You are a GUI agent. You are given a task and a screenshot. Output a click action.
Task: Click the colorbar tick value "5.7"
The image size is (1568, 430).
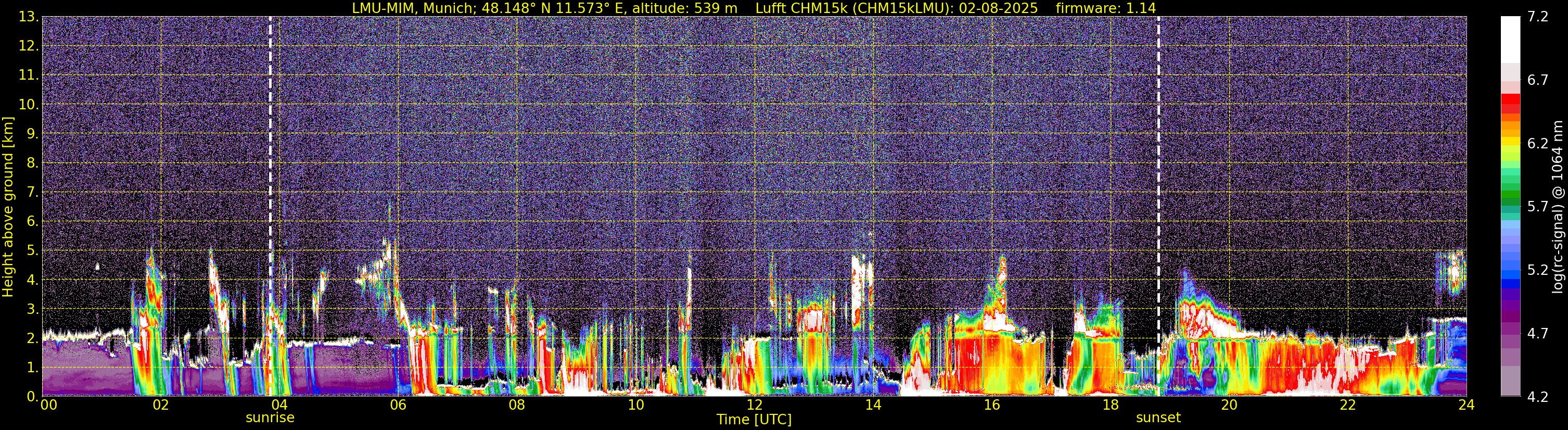pos(1538,207)
